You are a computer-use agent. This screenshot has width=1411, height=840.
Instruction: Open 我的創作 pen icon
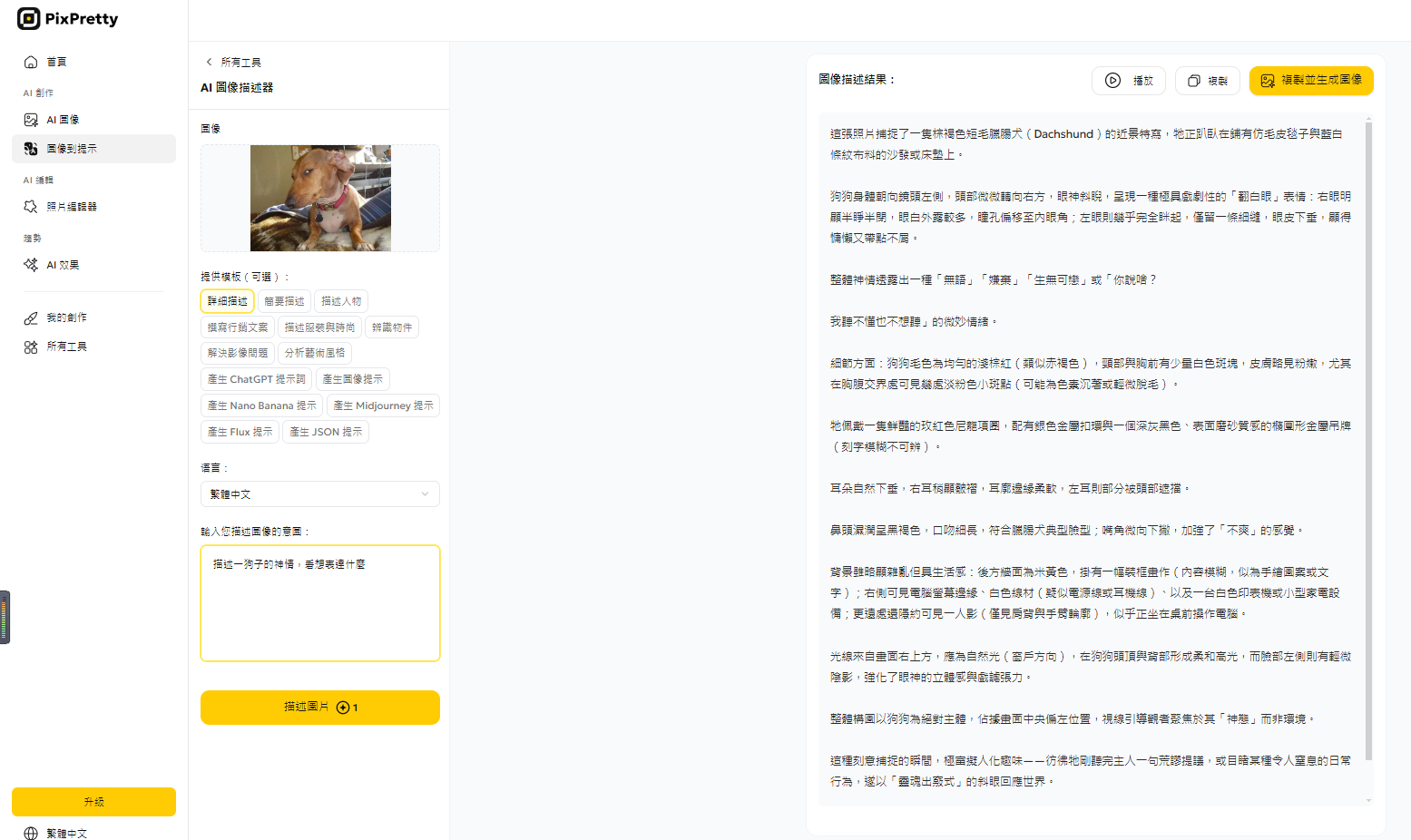click(30, 317)
